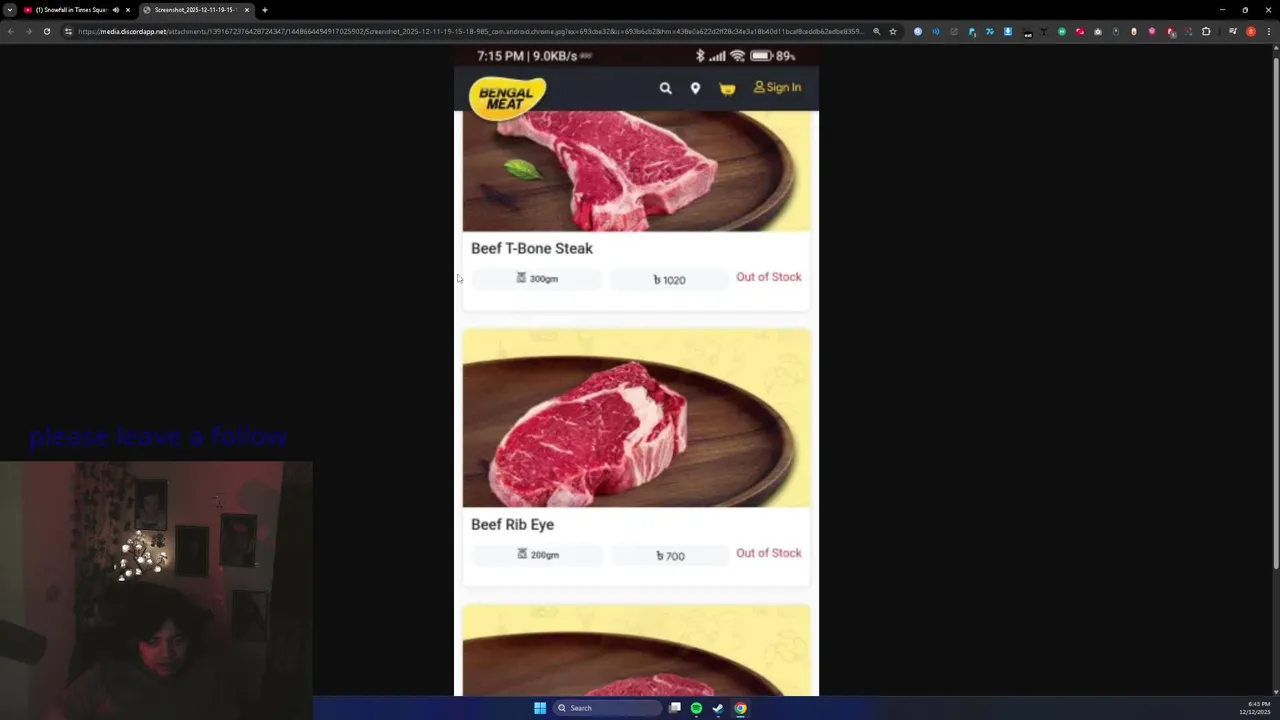This screenshot has height=720, width=1280.
Task: Open the Chrome three-dot menu
Action: tap(1269, 31)
